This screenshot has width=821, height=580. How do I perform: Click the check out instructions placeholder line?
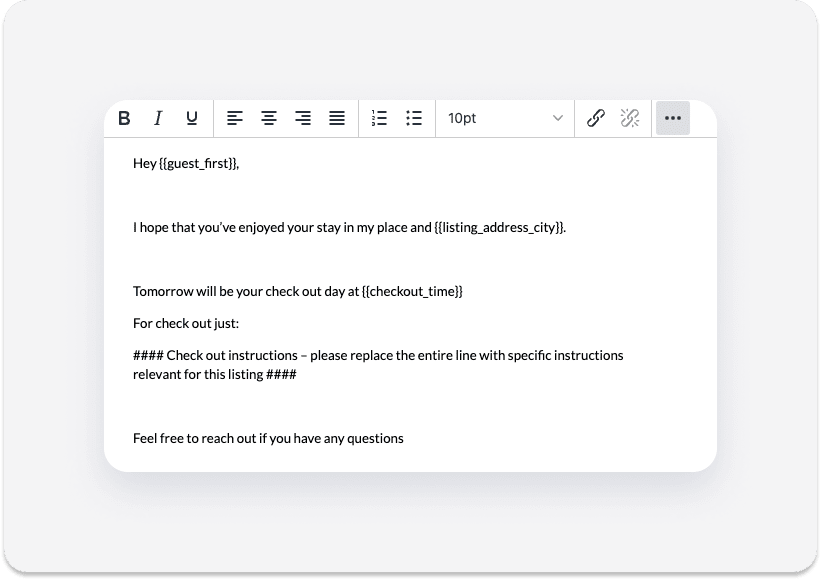pos(378,355)
